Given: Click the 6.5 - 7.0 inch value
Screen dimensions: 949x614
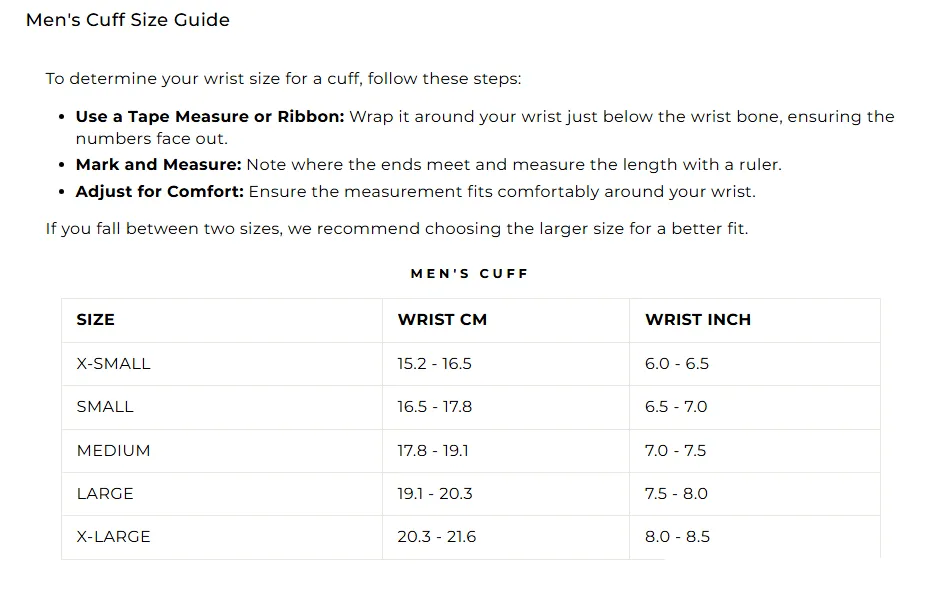Looking at the screenshot, I should point(676,407).
